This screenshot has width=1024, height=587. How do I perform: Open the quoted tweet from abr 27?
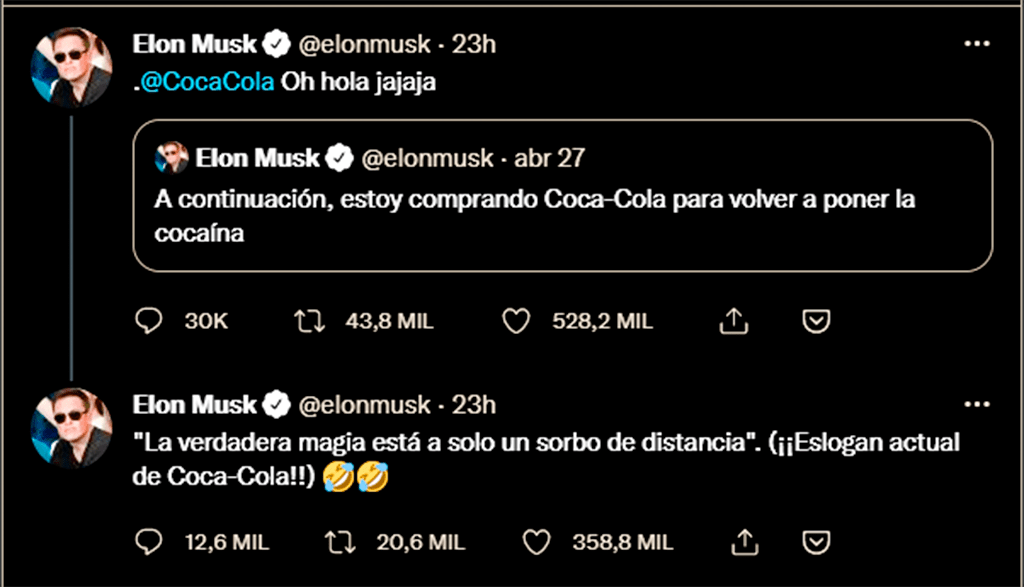point(562,213)
